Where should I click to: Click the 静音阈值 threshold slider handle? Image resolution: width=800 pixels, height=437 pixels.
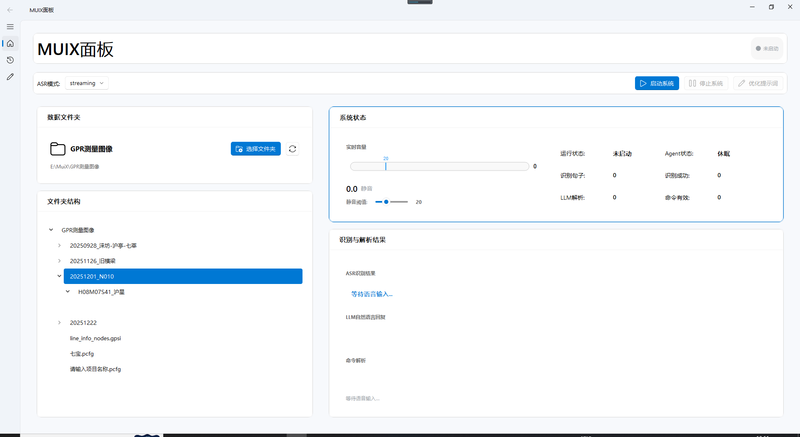386,202
